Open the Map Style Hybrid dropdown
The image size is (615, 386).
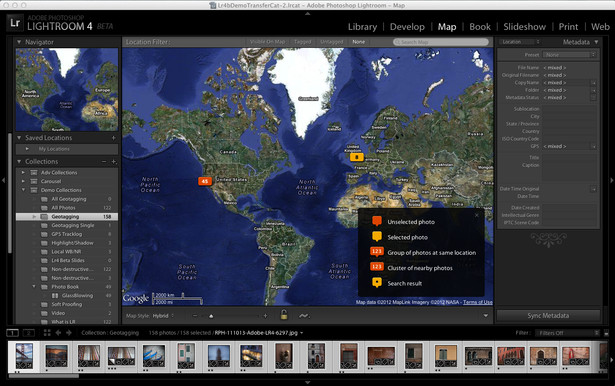[x=163, y=316]
